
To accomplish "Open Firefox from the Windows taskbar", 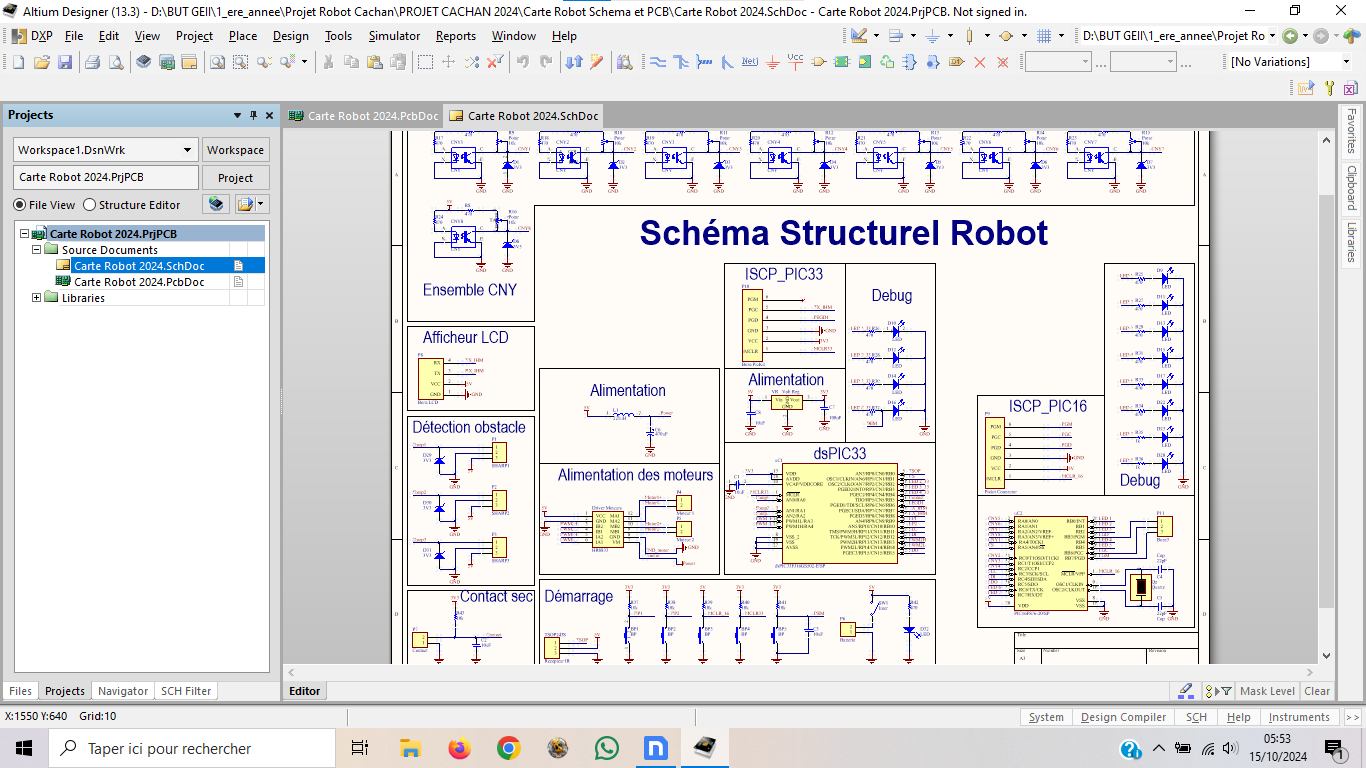I will 459,748.
